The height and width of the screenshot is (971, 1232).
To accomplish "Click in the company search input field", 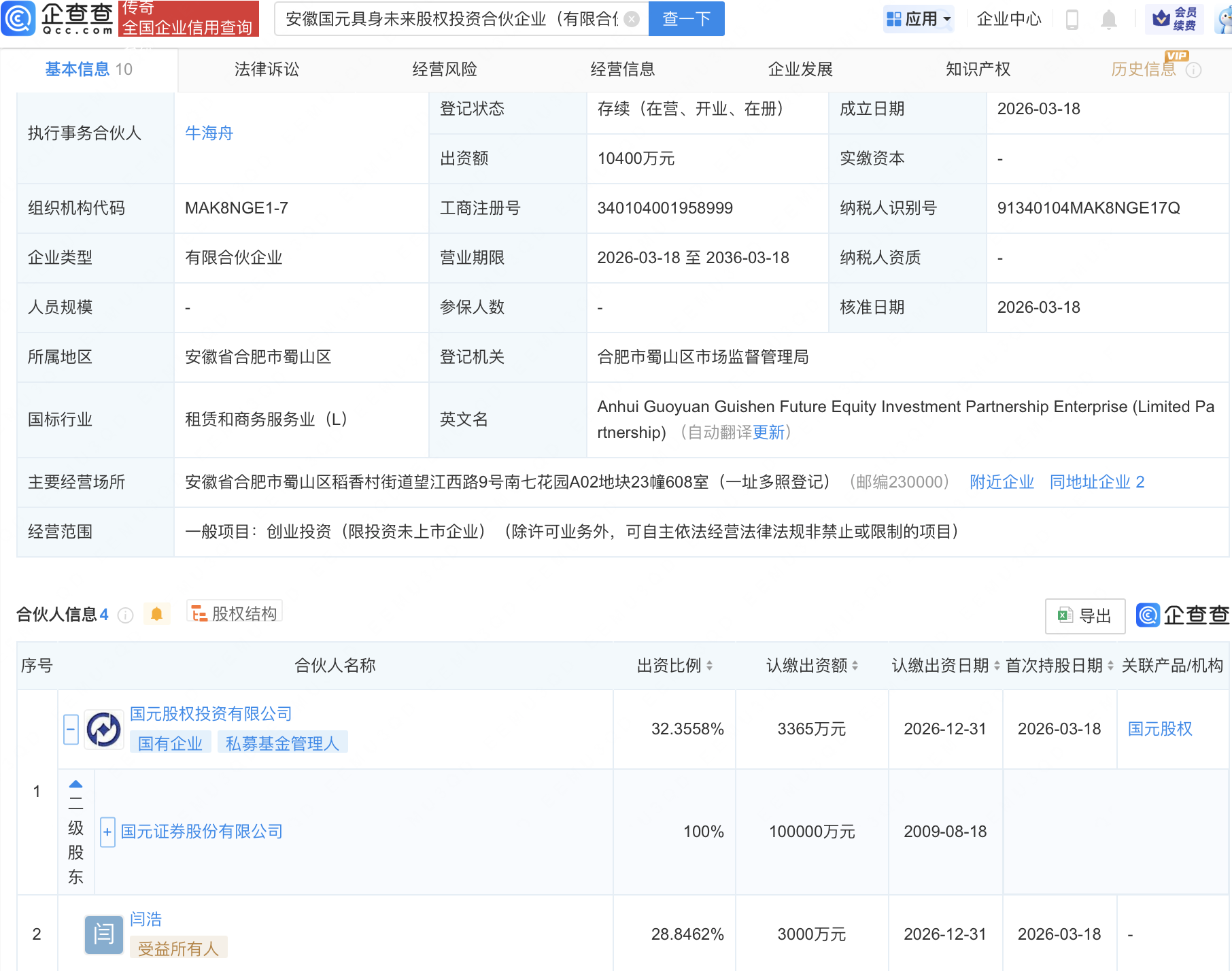I will [x=449, y=19].
